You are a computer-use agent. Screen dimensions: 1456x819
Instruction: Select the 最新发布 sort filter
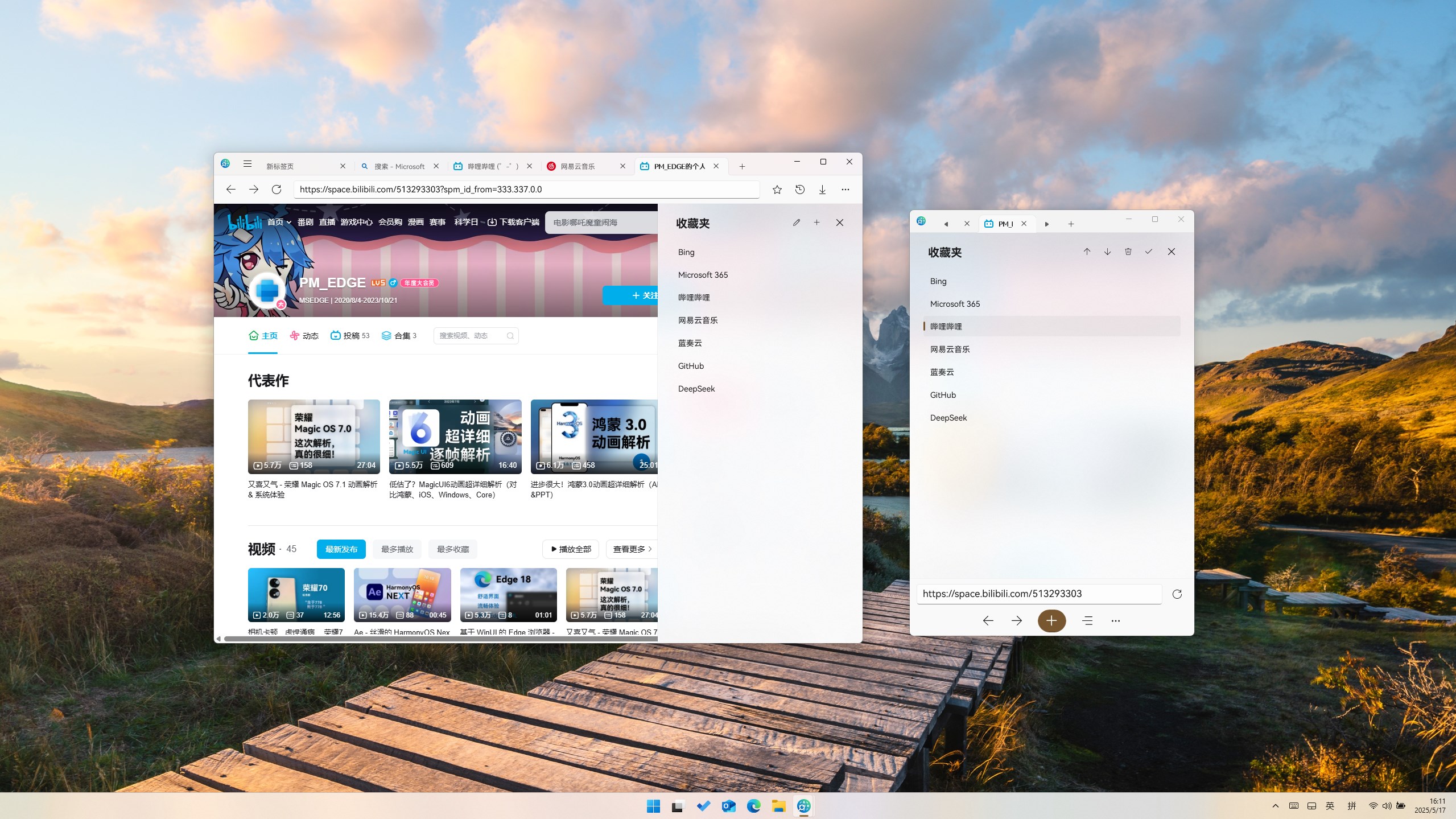pos(341,549)
